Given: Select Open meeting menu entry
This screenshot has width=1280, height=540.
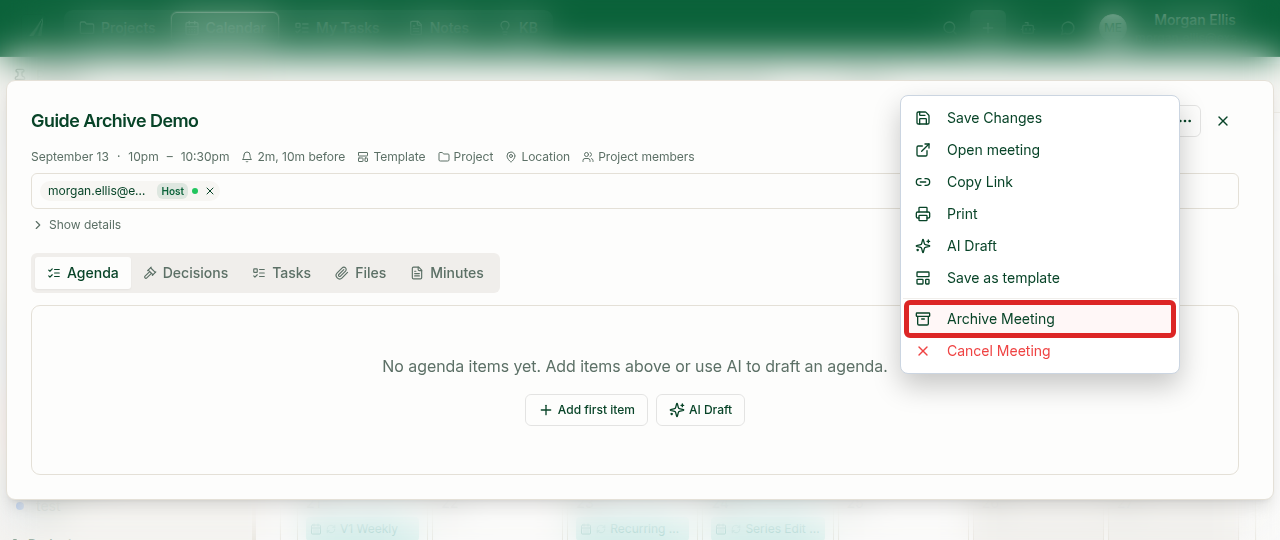Looking at the screenshot, I should [1039, 150].
